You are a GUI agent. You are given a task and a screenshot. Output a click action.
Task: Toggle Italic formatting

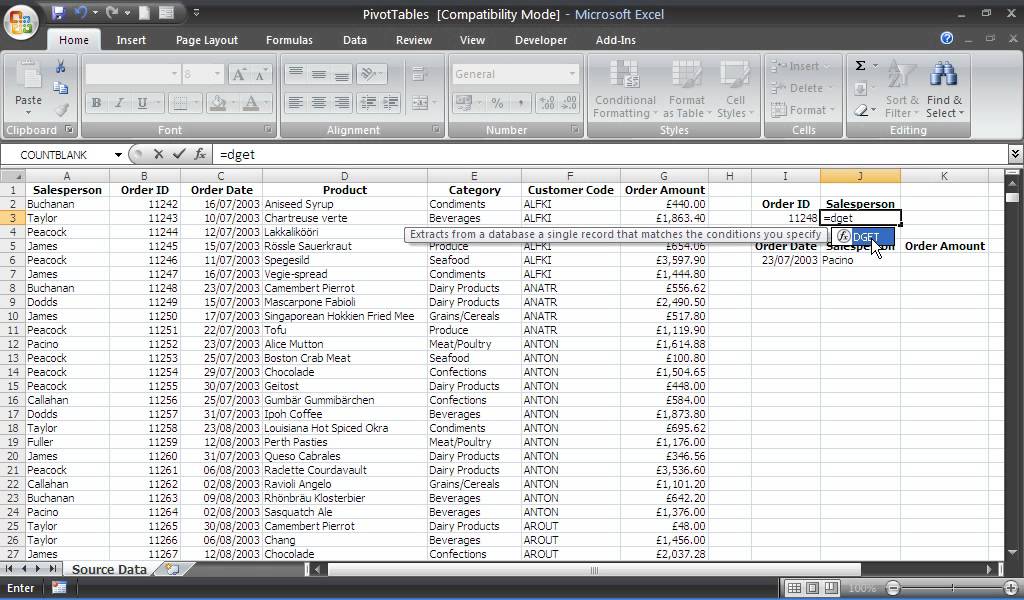[x=119, y=103]
